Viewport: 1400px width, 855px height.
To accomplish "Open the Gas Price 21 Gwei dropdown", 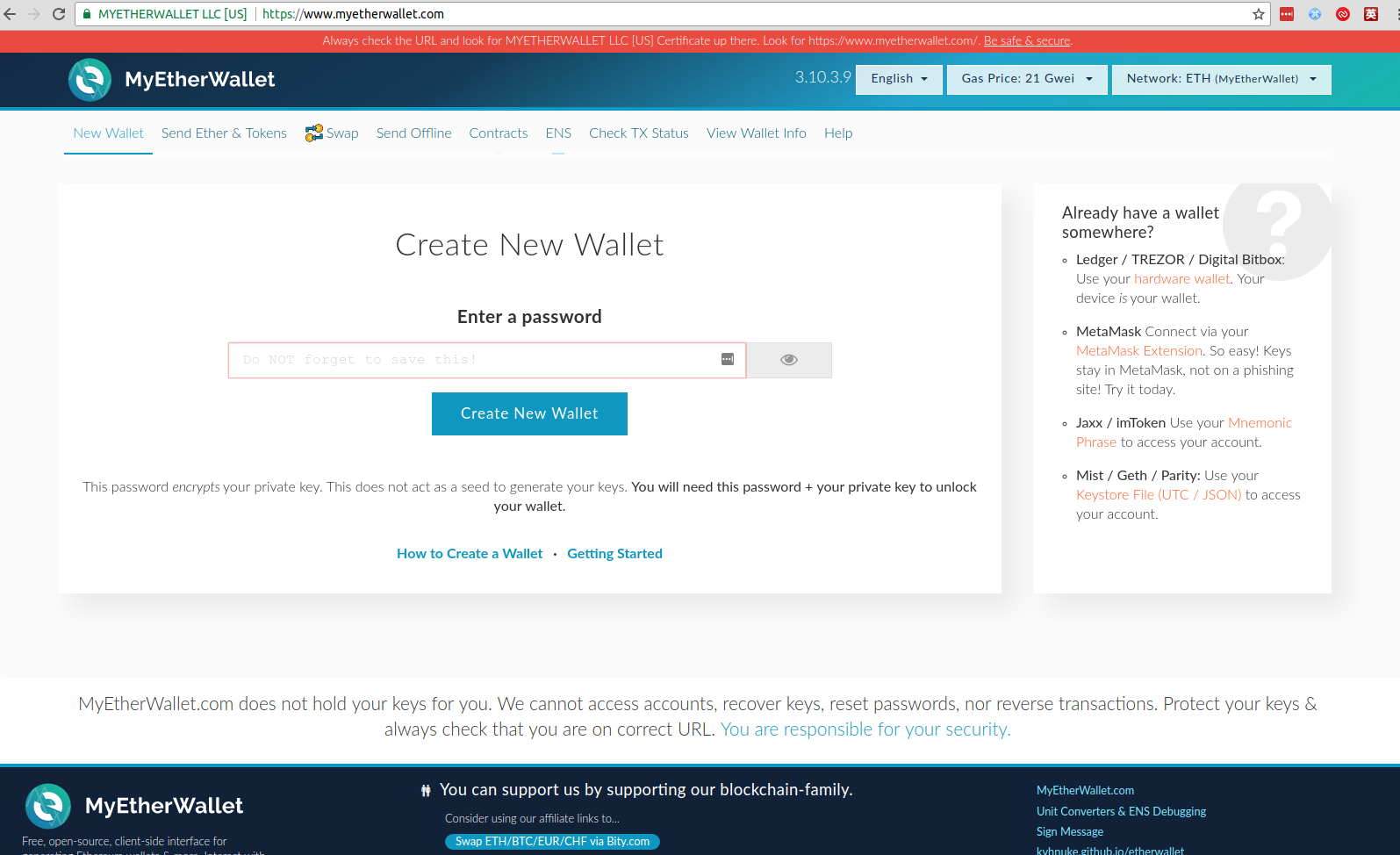I will (1027, 79).
